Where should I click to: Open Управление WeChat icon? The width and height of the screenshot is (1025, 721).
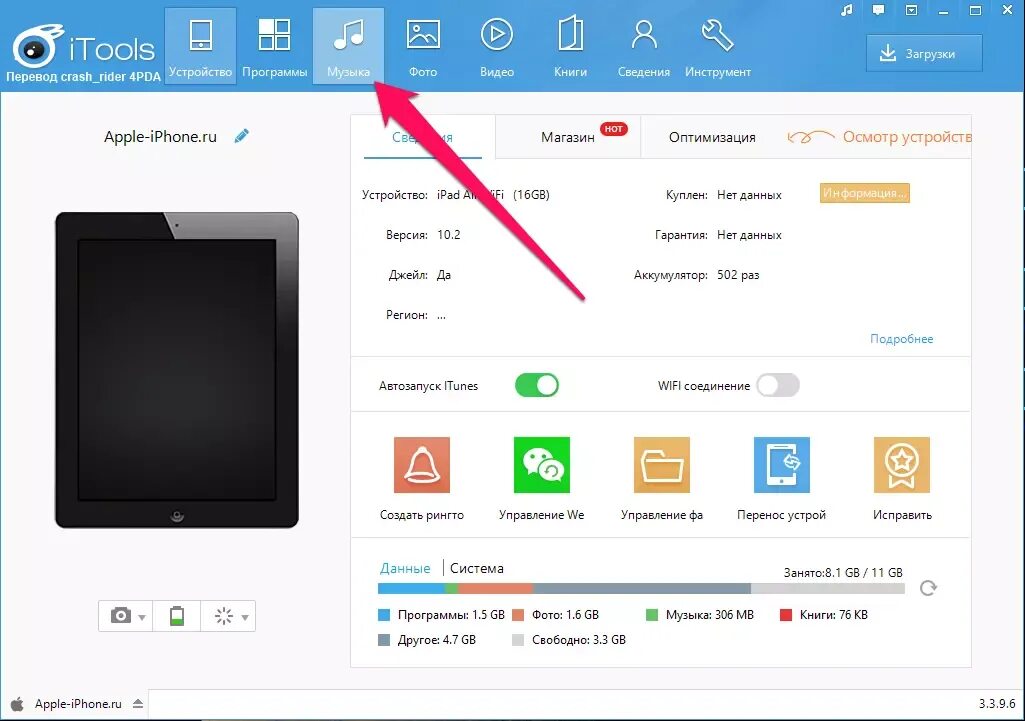pos(542,465)
